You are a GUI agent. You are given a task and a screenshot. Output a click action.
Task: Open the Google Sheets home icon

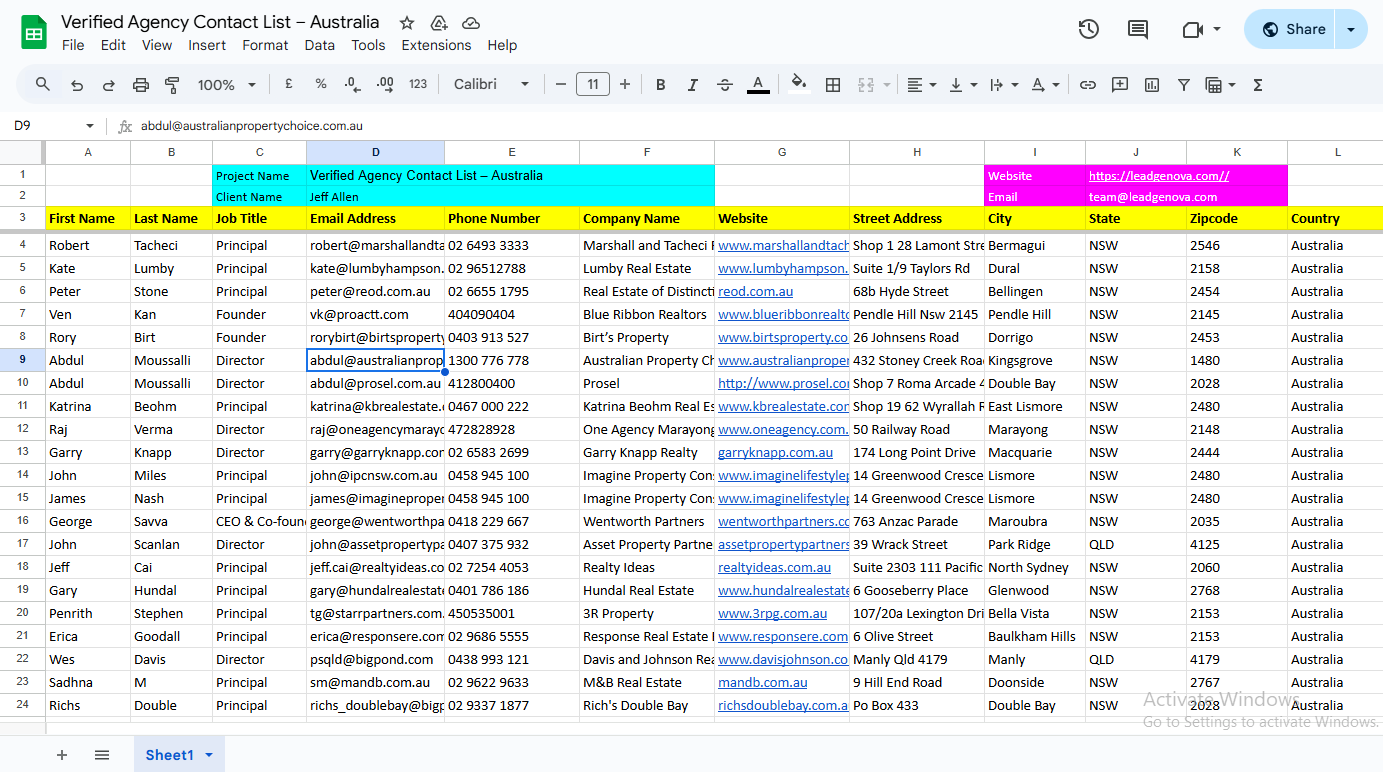tap(35, 32)
